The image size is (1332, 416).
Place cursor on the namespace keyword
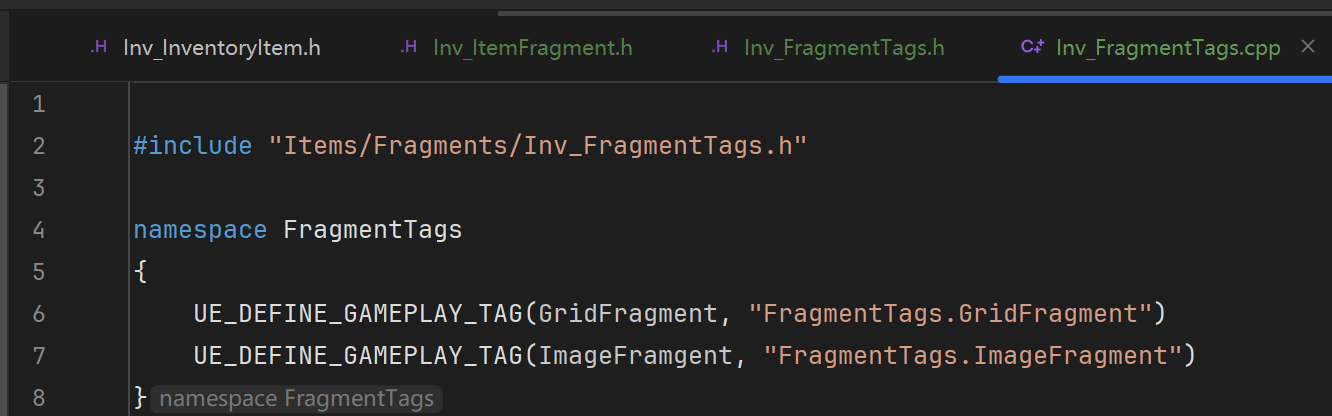(x=200, y=230)
